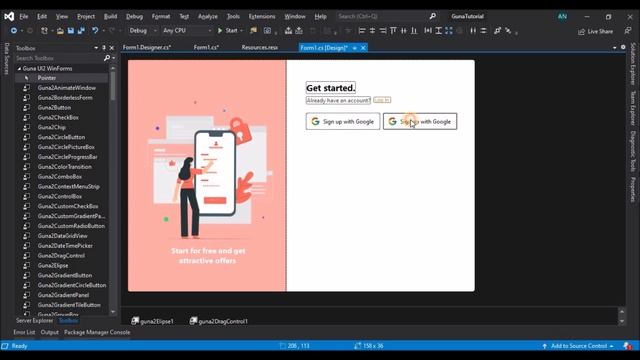Open the Analyze menu
Screen dimensions: 640x360
coord(208,16)
